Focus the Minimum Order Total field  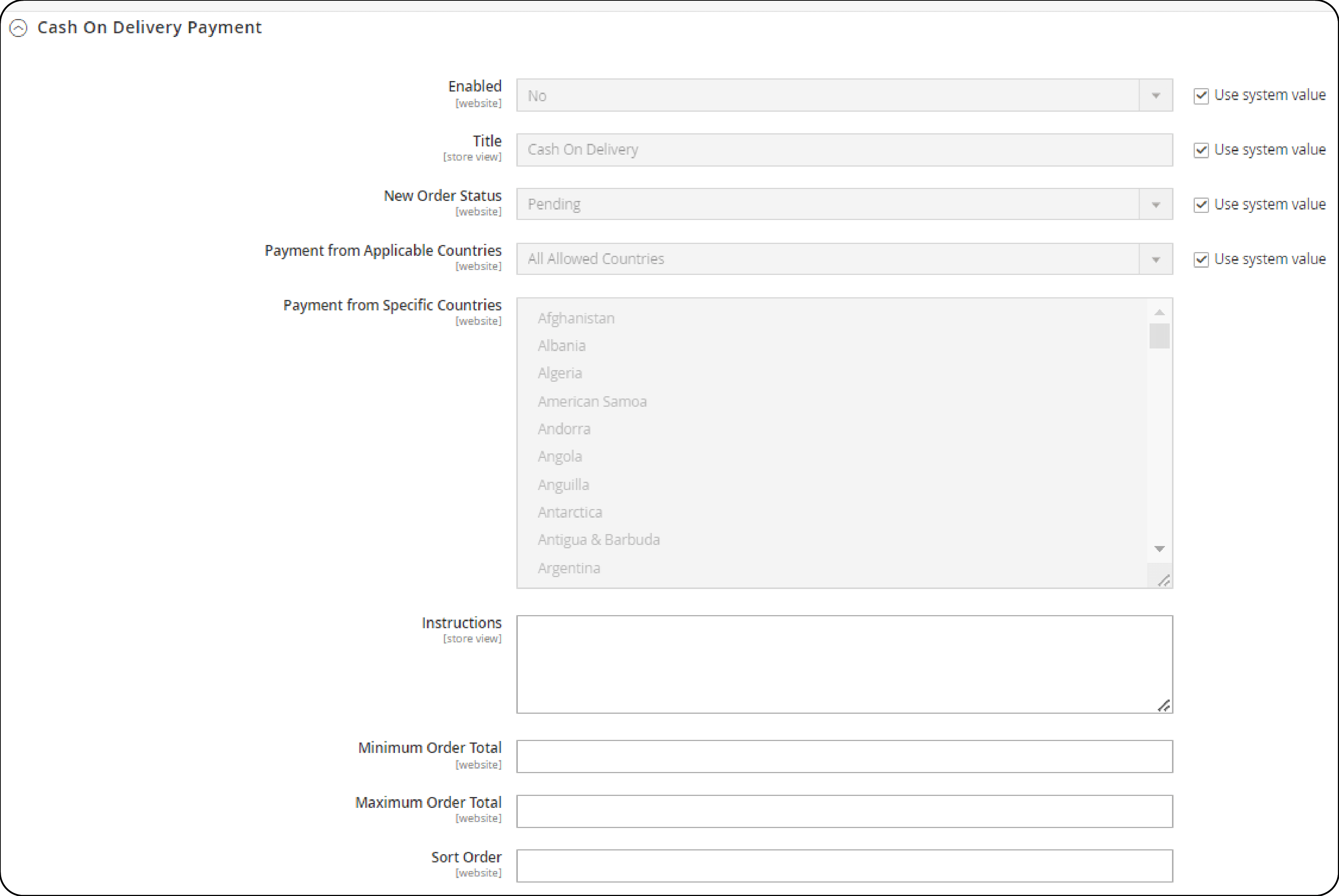click(x=844, y=757)
